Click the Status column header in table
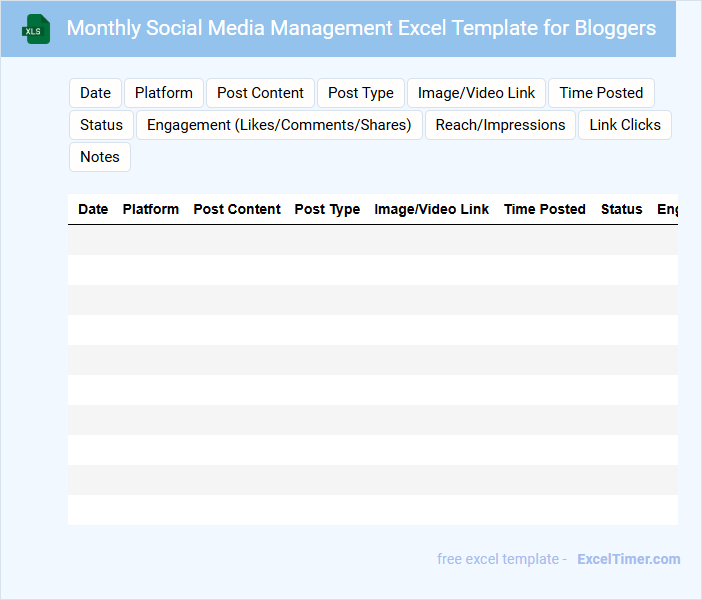This screenshot has width=702, height=600. 622,209
